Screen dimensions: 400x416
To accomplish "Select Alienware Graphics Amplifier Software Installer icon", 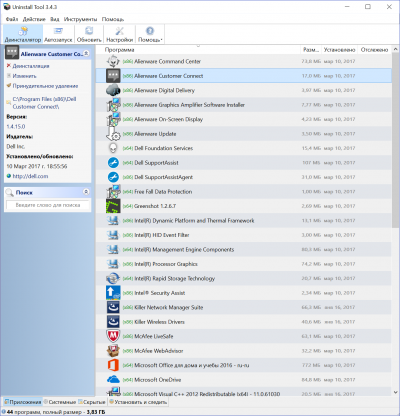I will click(113, 105).
